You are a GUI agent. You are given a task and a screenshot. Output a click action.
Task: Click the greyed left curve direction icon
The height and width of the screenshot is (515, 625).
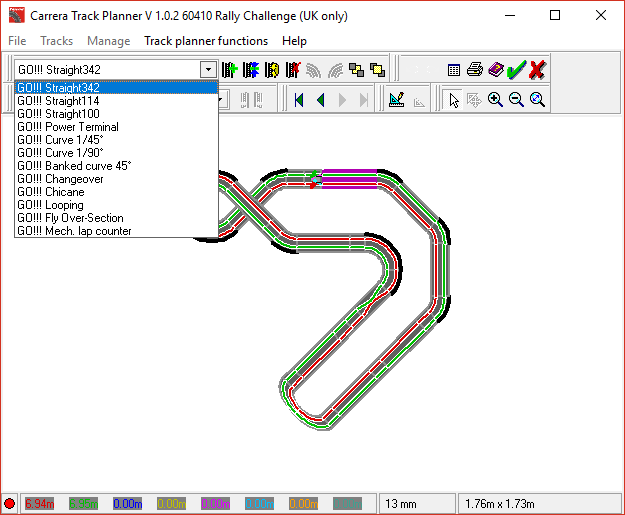pos(313,70)
